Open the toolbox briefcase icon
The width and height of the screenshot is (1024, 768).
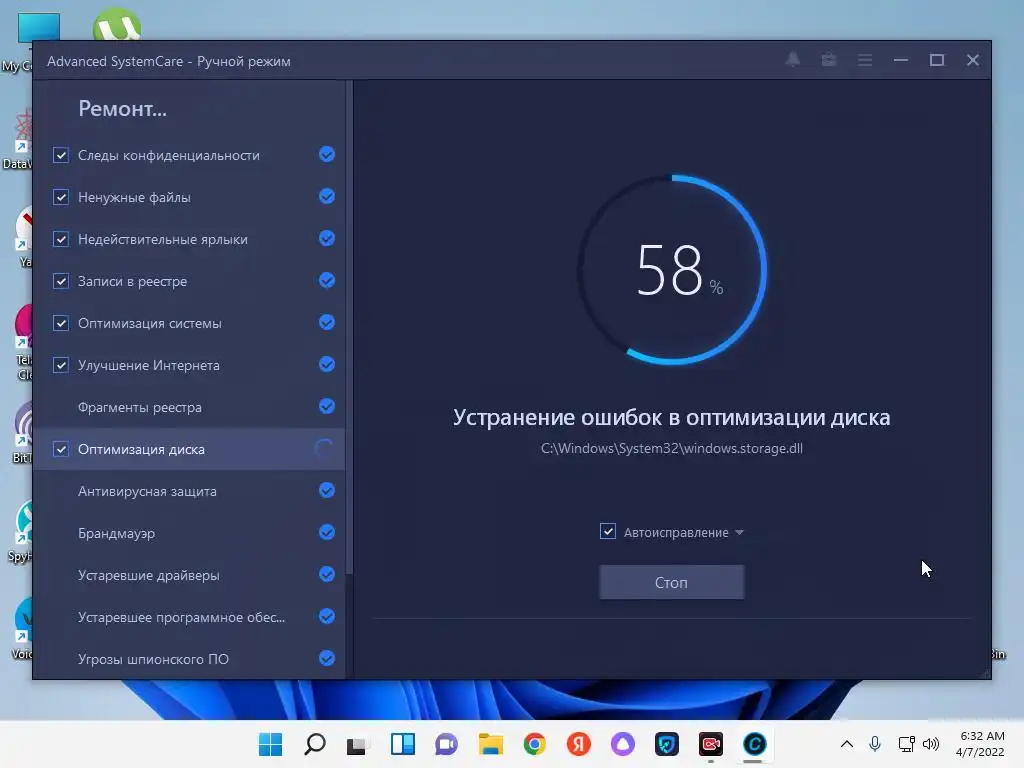pyautogui.click(x=829, y=60)
